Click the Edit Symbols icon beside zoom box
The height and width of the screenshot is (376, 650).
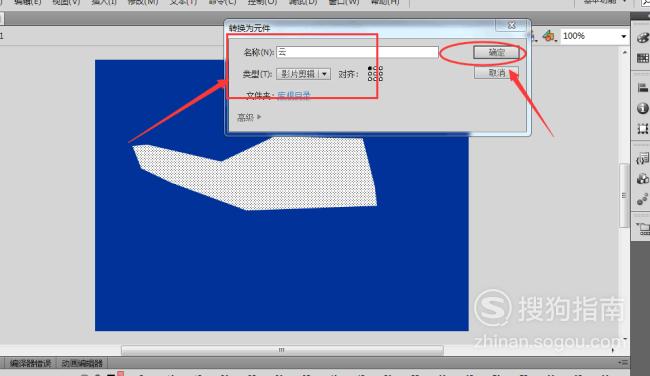pos(549,36)
